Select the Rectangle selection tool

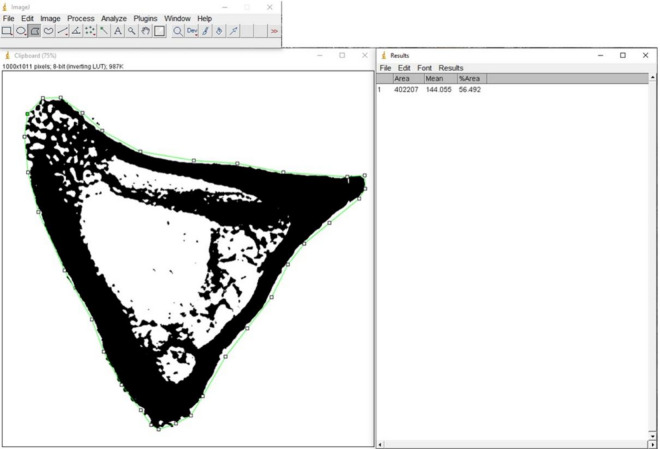pyautogui.click(x=7, y=31)
